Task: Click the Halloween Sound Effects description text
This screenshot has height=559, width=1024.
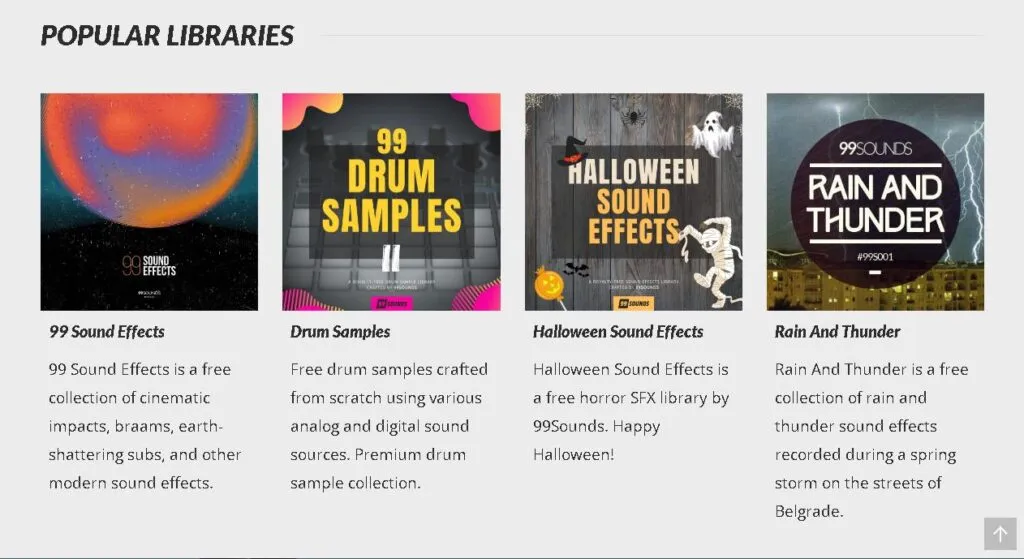Action: pyautogui.click(x=631, y=411)
